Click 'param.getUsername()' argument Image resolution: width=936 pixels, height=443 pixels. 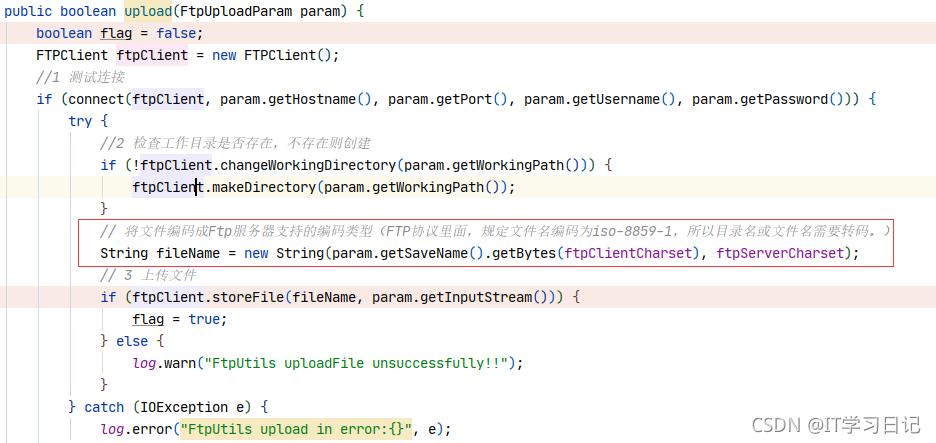click(x=599, y=99)
